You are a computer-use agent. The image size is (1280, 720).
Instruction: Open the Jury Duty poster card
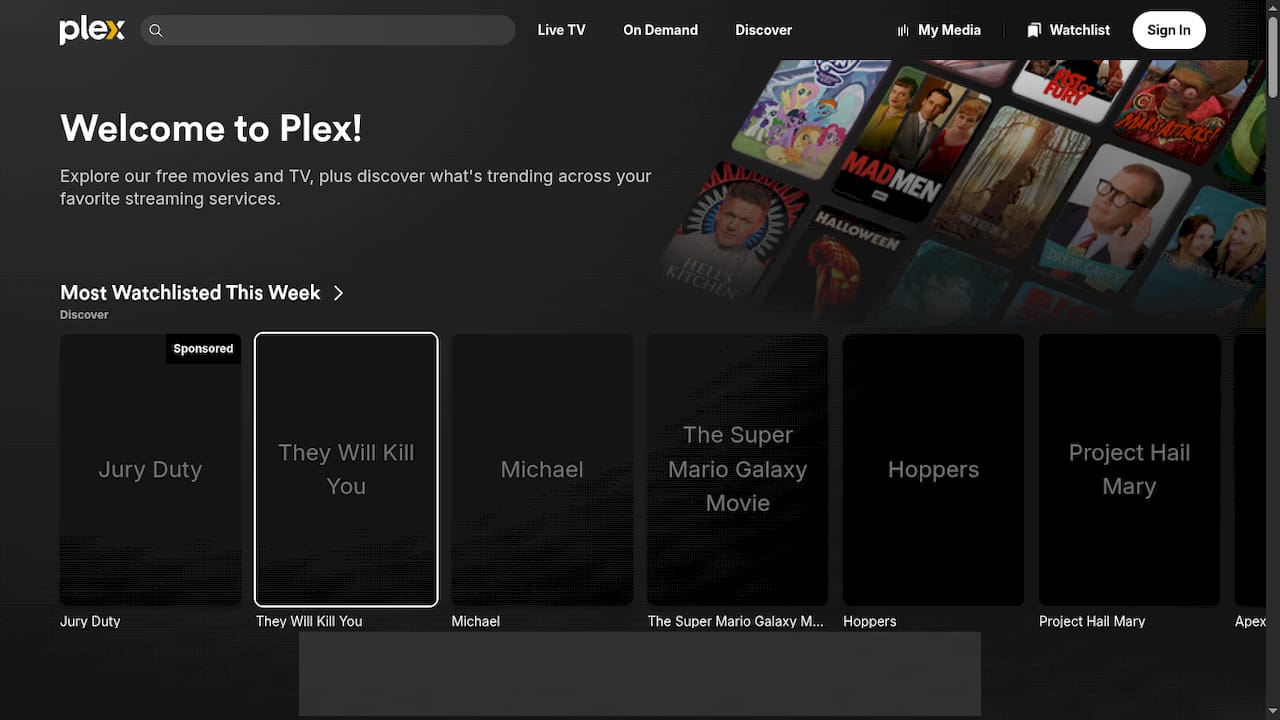click(x=150, y=470)
